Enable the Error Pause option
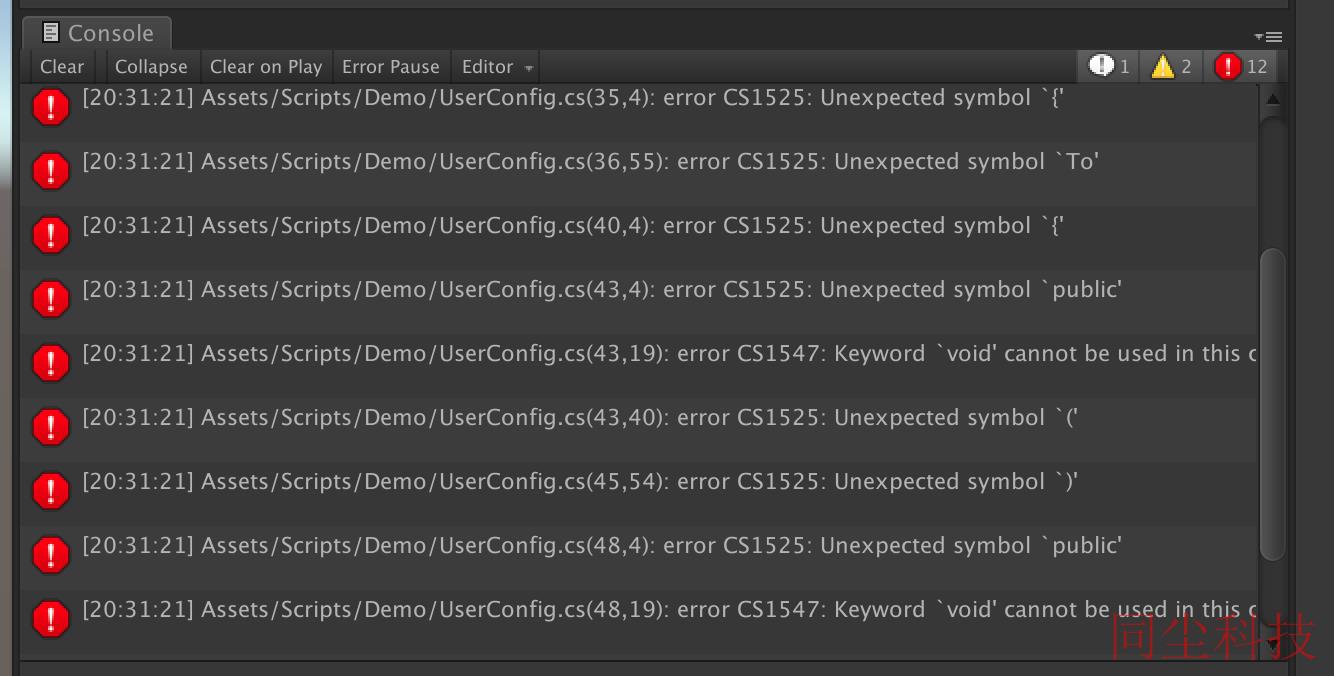The image size is (1334, 676). click(391, 66)
